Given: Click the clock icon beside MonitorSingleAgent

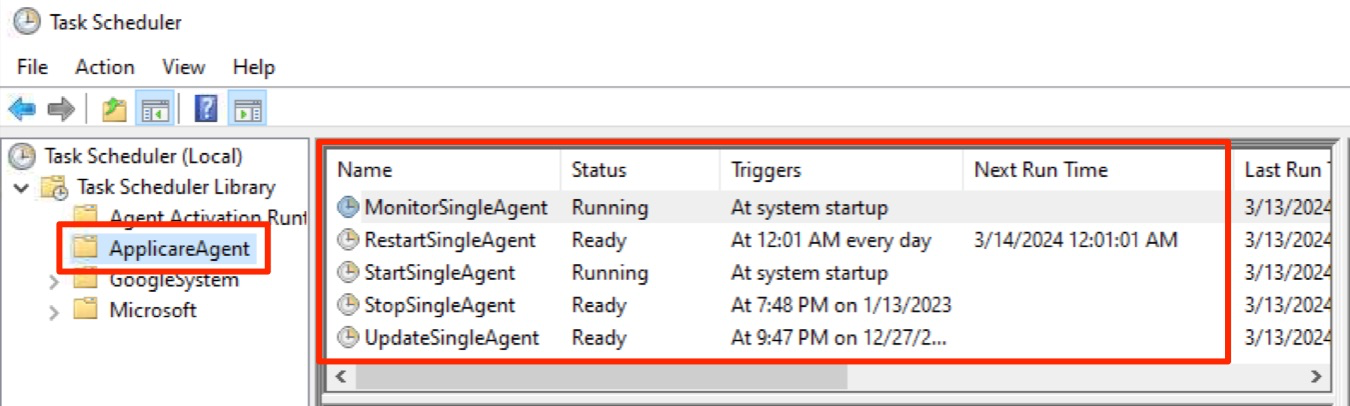Looking at the screenshot, I should [348, 208].
